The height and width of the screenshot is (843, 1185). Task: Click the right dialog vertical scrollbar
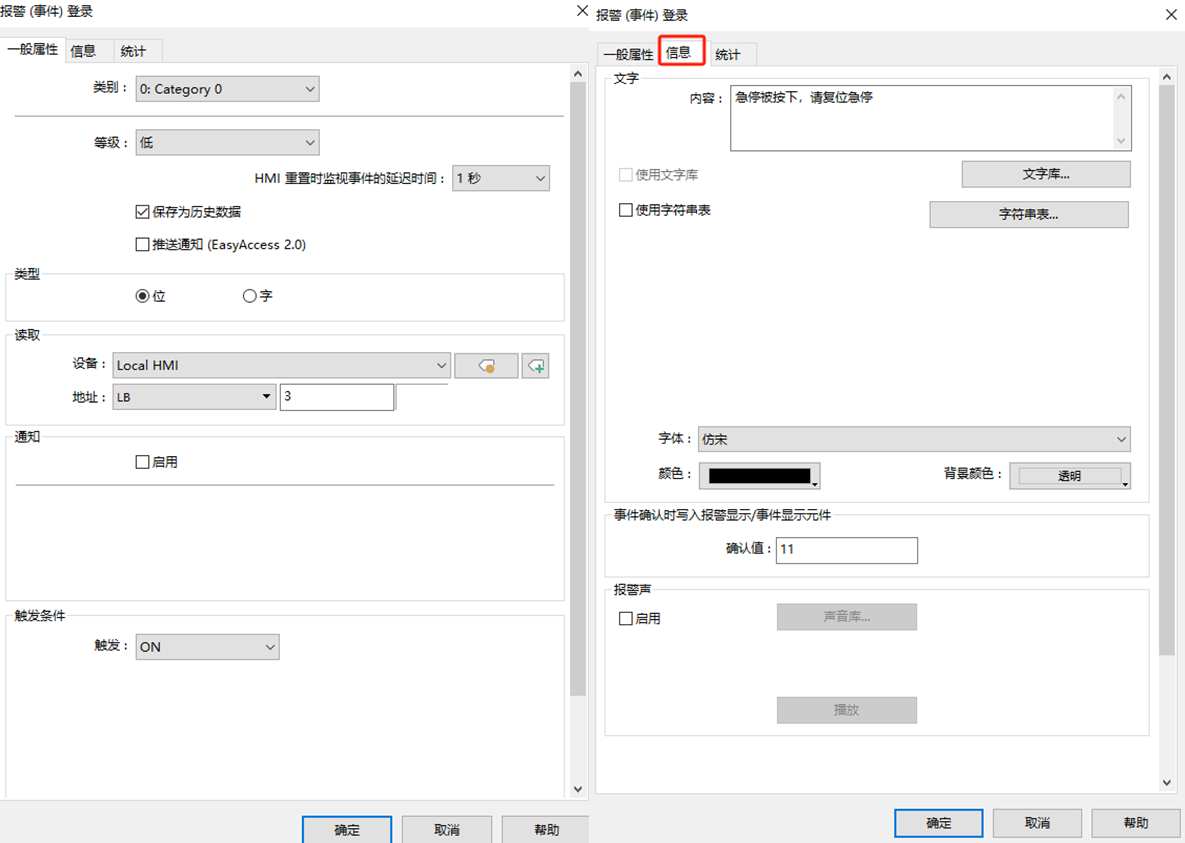click(x=1167, y=370)
